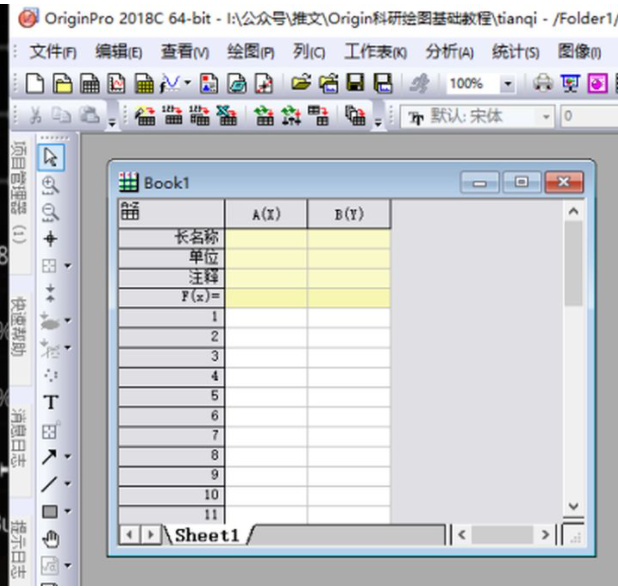
Task: Minimize the Book1 workbook window
Action: 480,182
